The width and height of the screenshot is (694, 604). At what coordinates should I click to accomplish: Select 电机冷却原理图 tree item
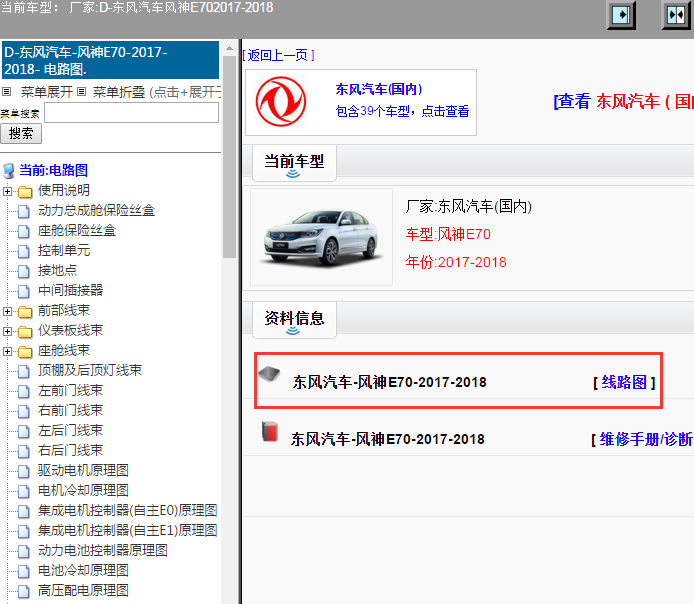tap(83, 490)
